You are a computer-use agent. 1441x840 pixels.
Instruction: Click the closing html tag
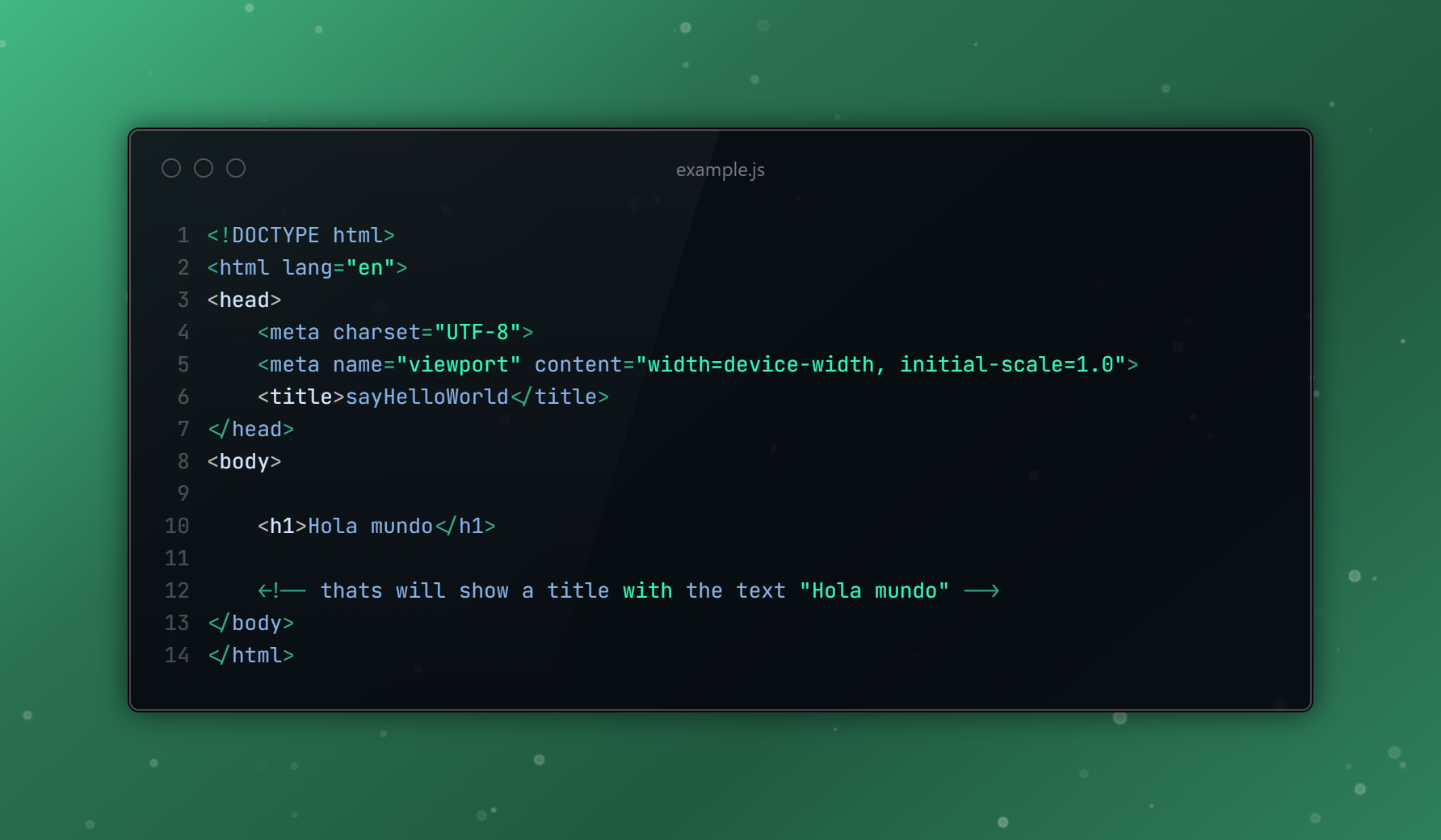(x=250, y=655)
